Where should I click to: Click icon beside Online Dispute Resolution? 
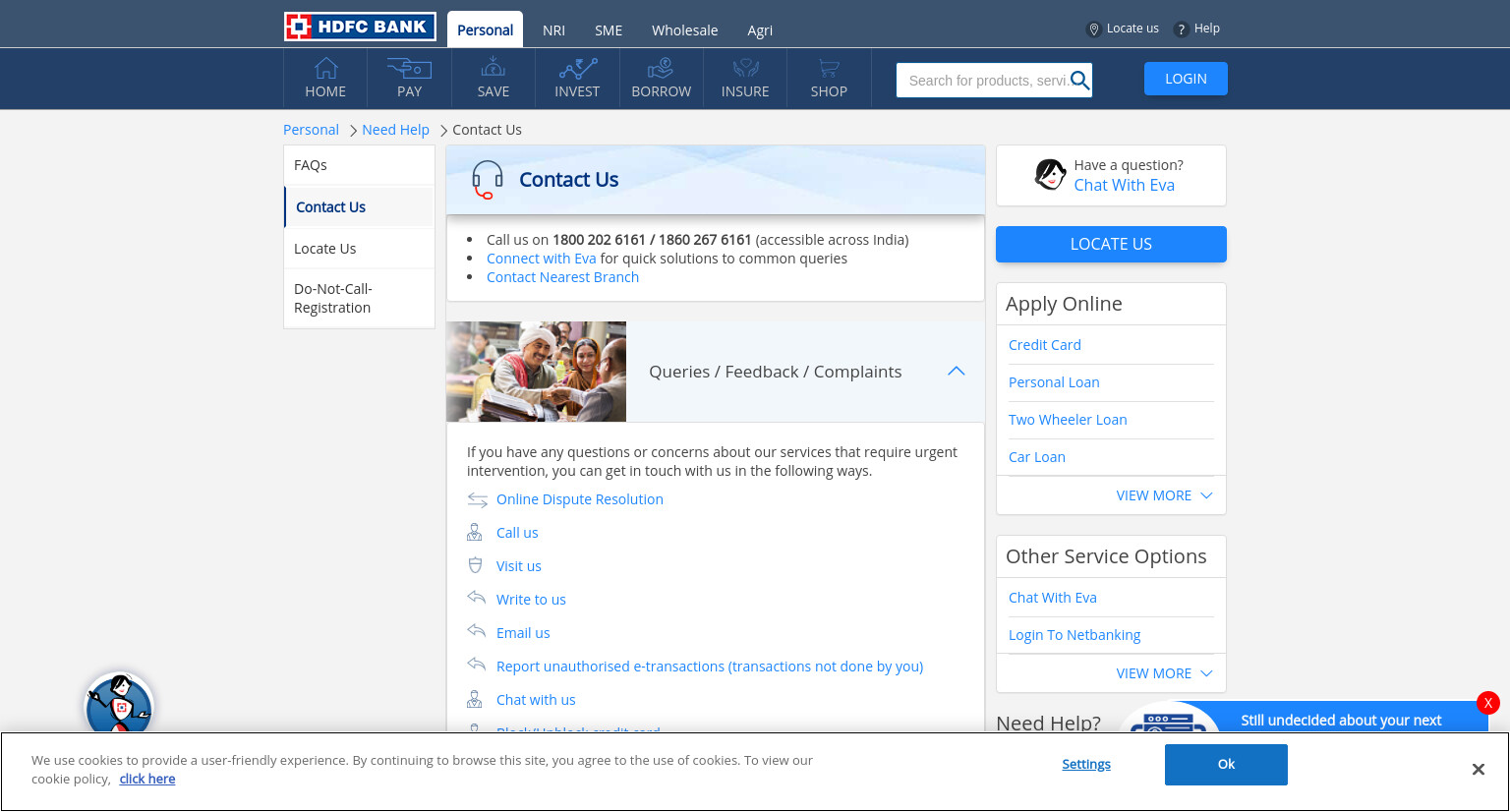tap(477, 499)
